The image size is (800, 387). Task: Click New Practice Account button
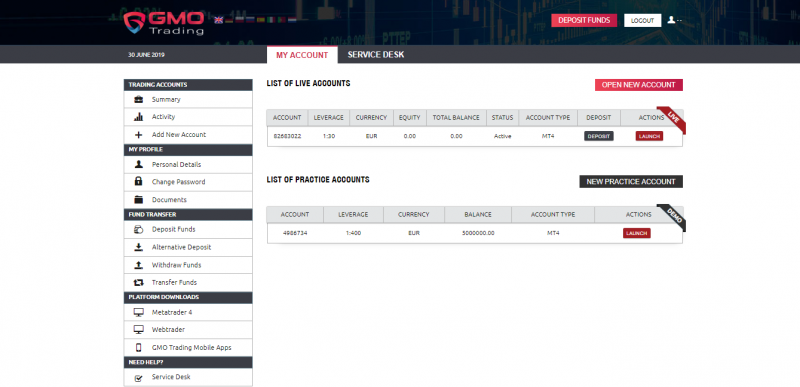click(631, 182)
